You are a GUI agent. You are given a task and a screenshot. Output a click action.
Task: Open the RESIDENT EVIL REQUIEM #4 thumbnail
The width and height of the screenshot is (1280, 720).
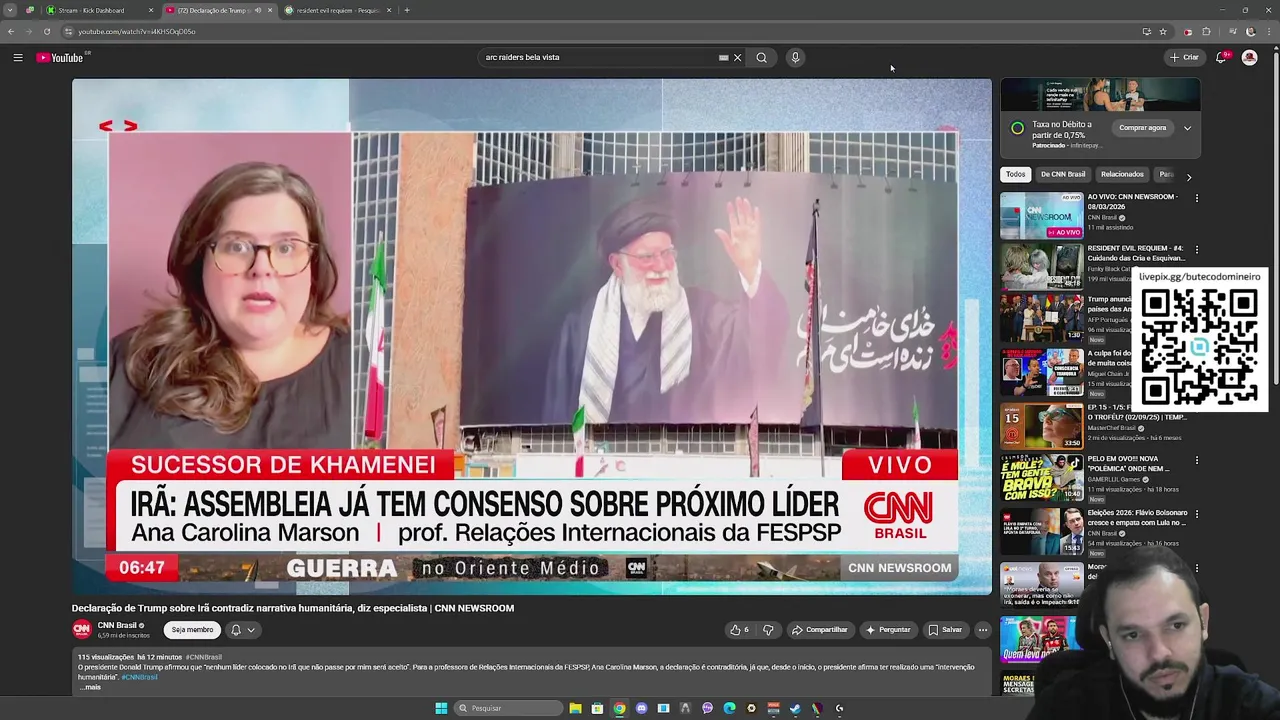coord(1041,267)
